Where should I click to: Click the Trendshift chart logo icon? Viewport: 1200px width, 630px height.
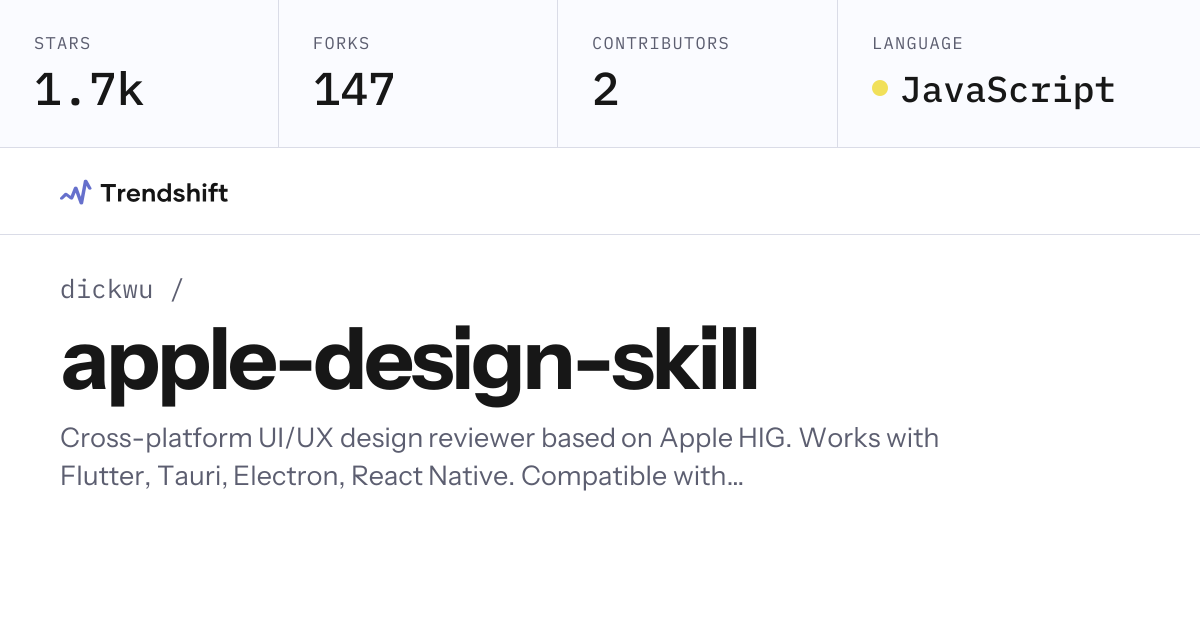(76, 192)
